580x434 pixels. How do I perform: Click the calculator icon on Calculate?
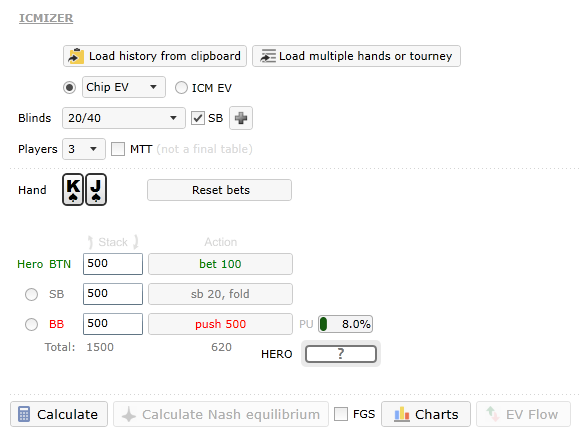click(24, 414)
